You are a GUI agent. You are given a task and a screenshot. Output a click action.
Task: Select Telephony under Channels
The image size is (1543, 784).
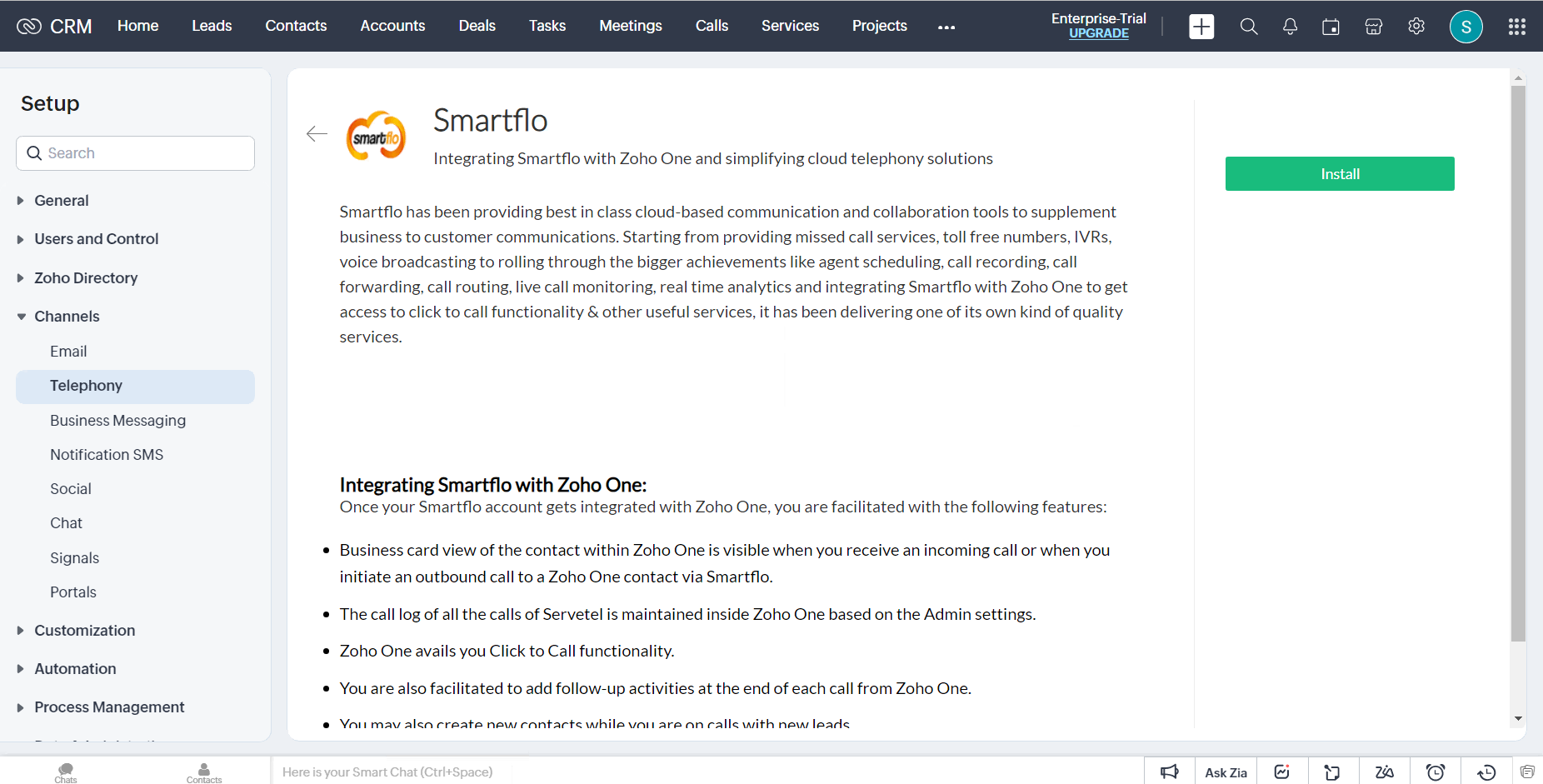135,387
